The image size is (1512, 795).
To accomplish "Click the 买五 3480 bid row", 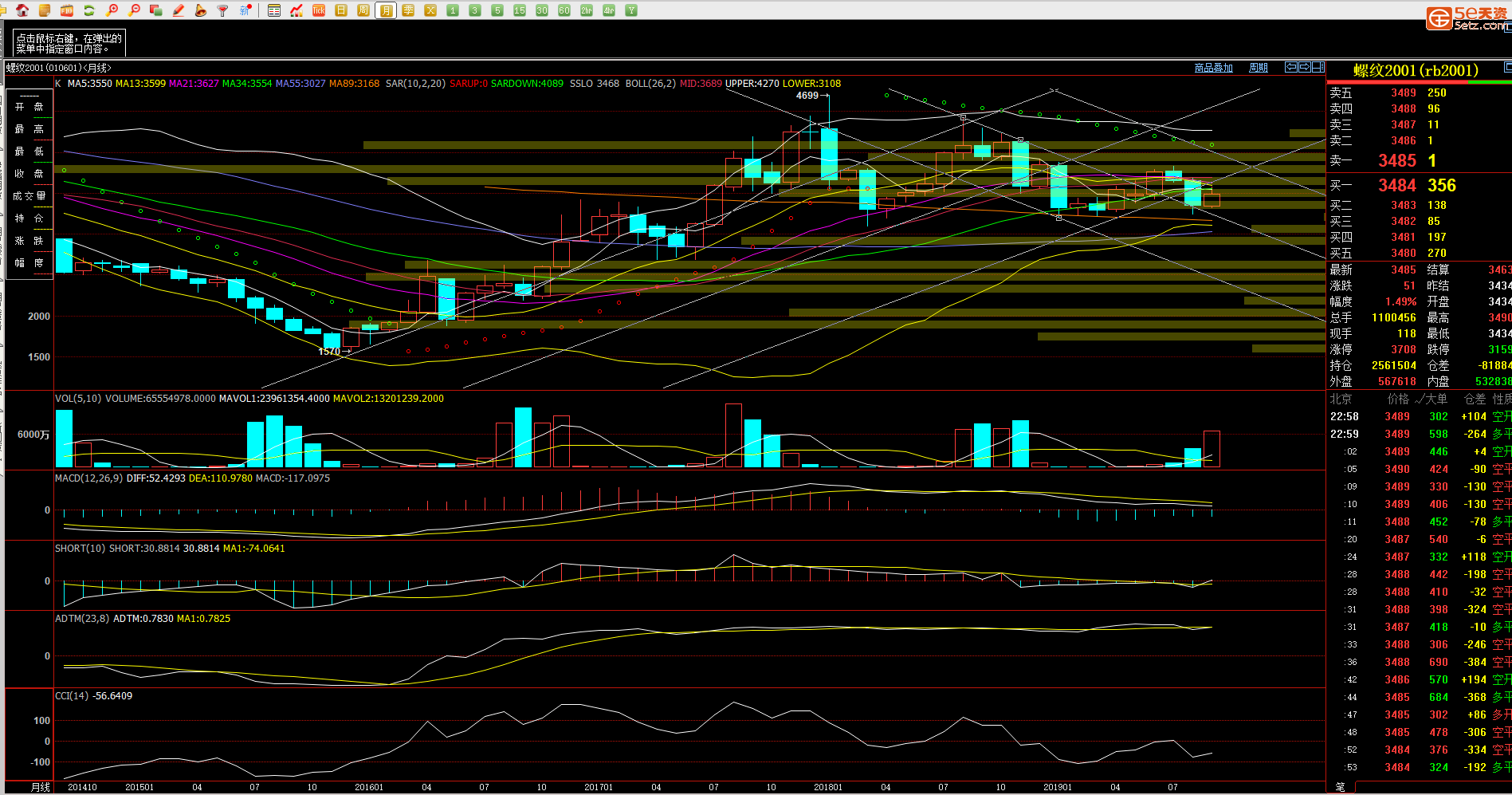I will click(1419, 254).
